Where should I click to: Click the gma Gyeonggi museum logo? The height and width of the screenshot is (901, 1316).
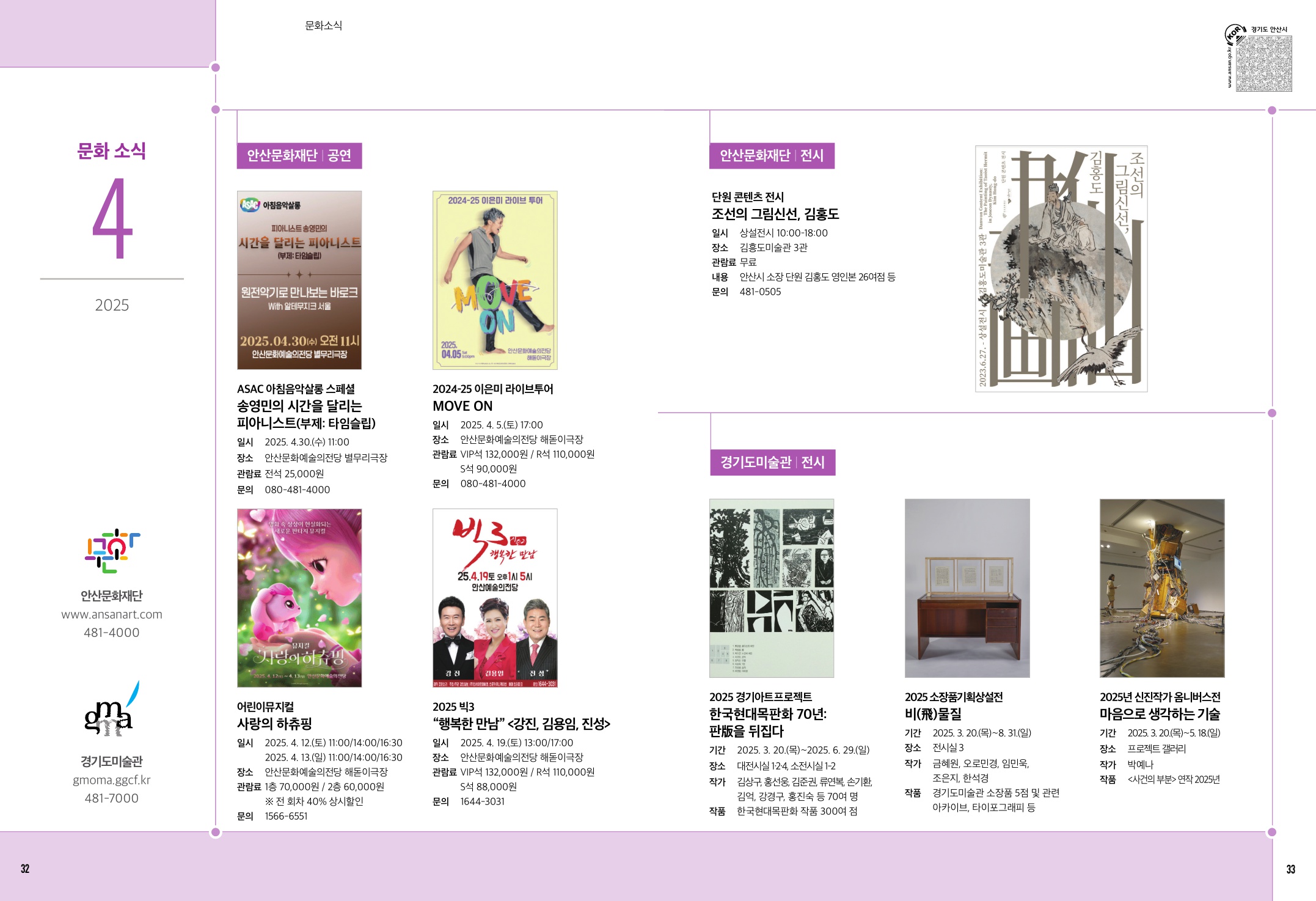[x=110, y=712]
